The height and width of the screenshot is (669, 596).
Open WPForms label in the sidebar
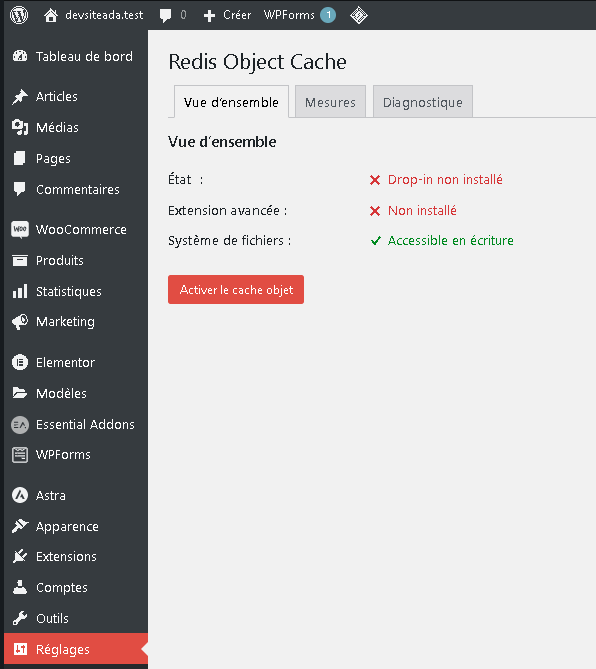[63, 455]
